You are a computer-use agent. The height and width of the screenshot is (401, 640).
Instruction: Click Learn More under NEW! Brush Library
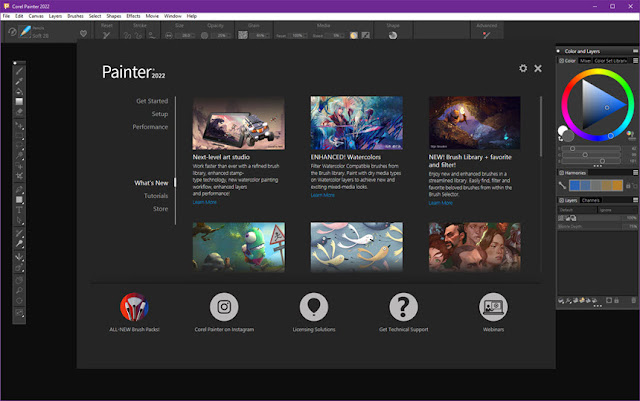coord(440,203)
